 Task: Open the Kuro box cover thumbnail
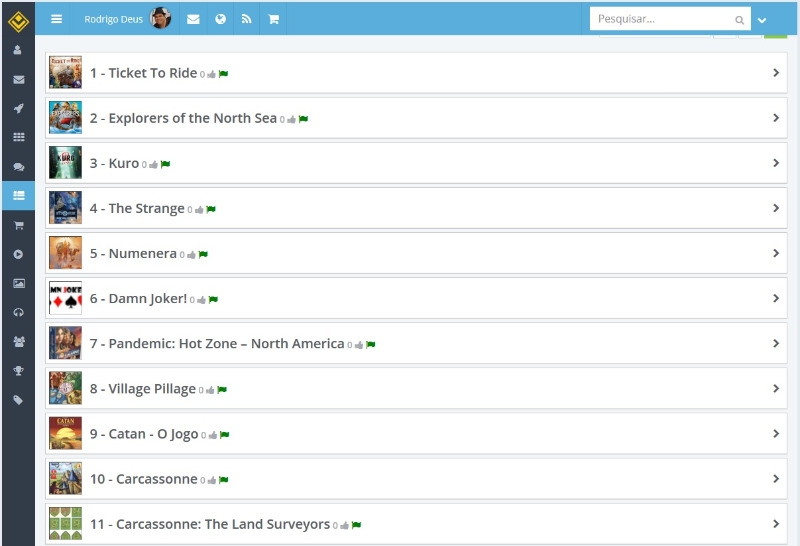coord(65,163)
